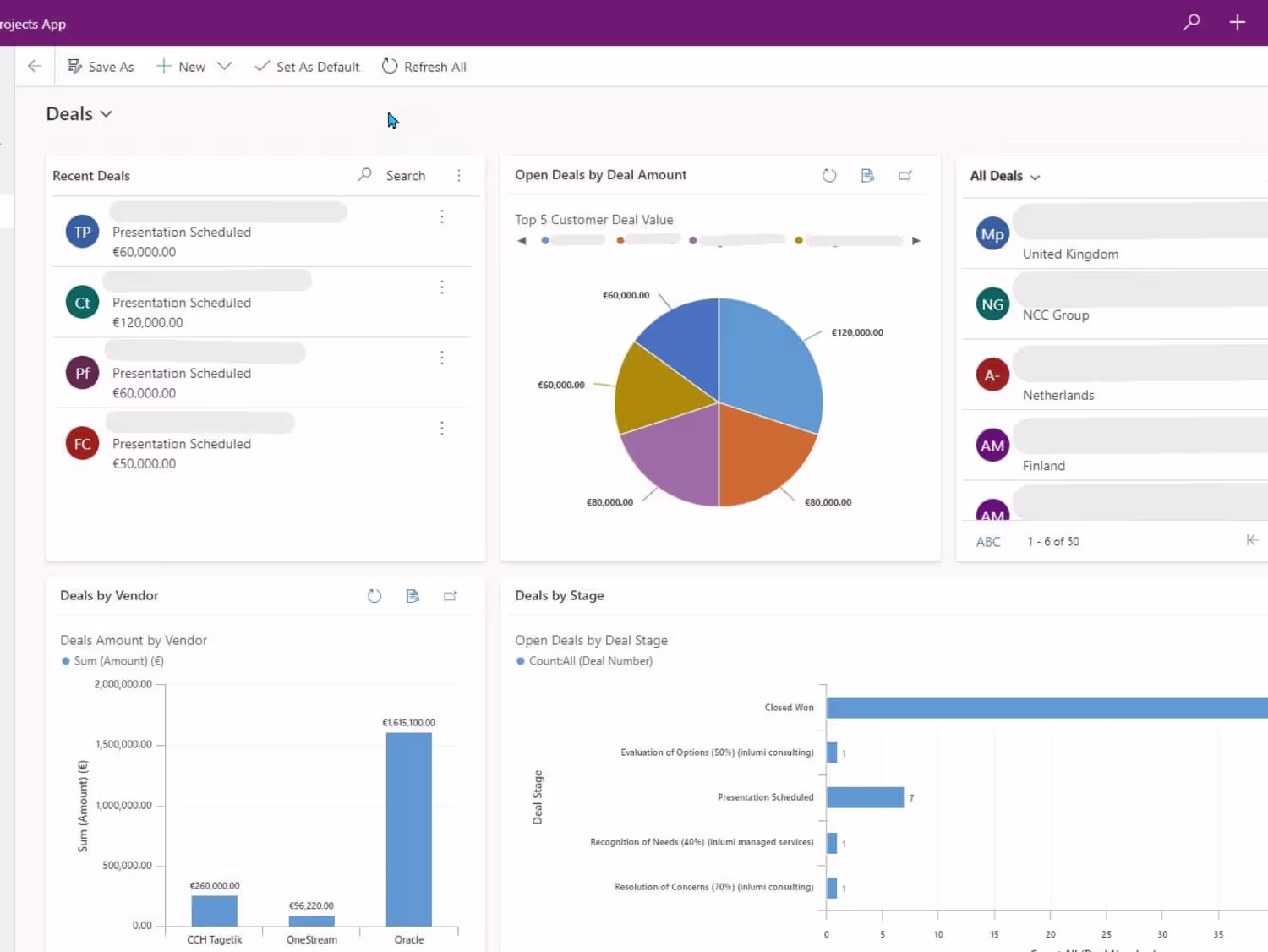
Task: Click Set As Default
Action: tap(307, 67)
